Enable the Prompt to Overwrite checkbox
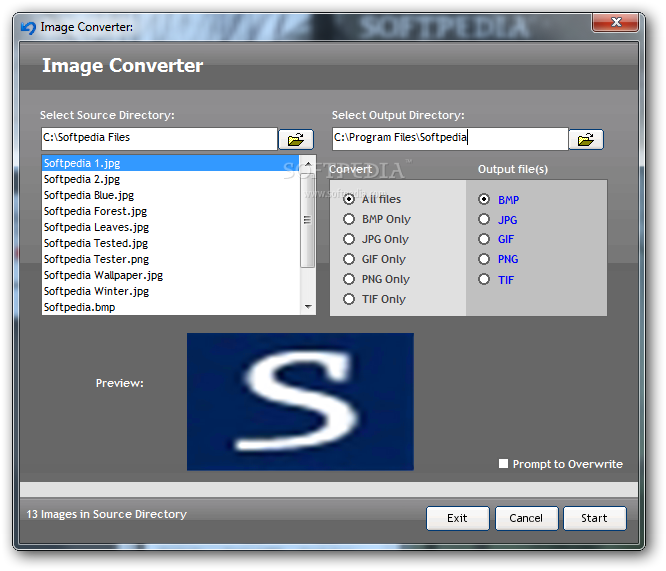The image size is (666, 571). tap(503, 464)
